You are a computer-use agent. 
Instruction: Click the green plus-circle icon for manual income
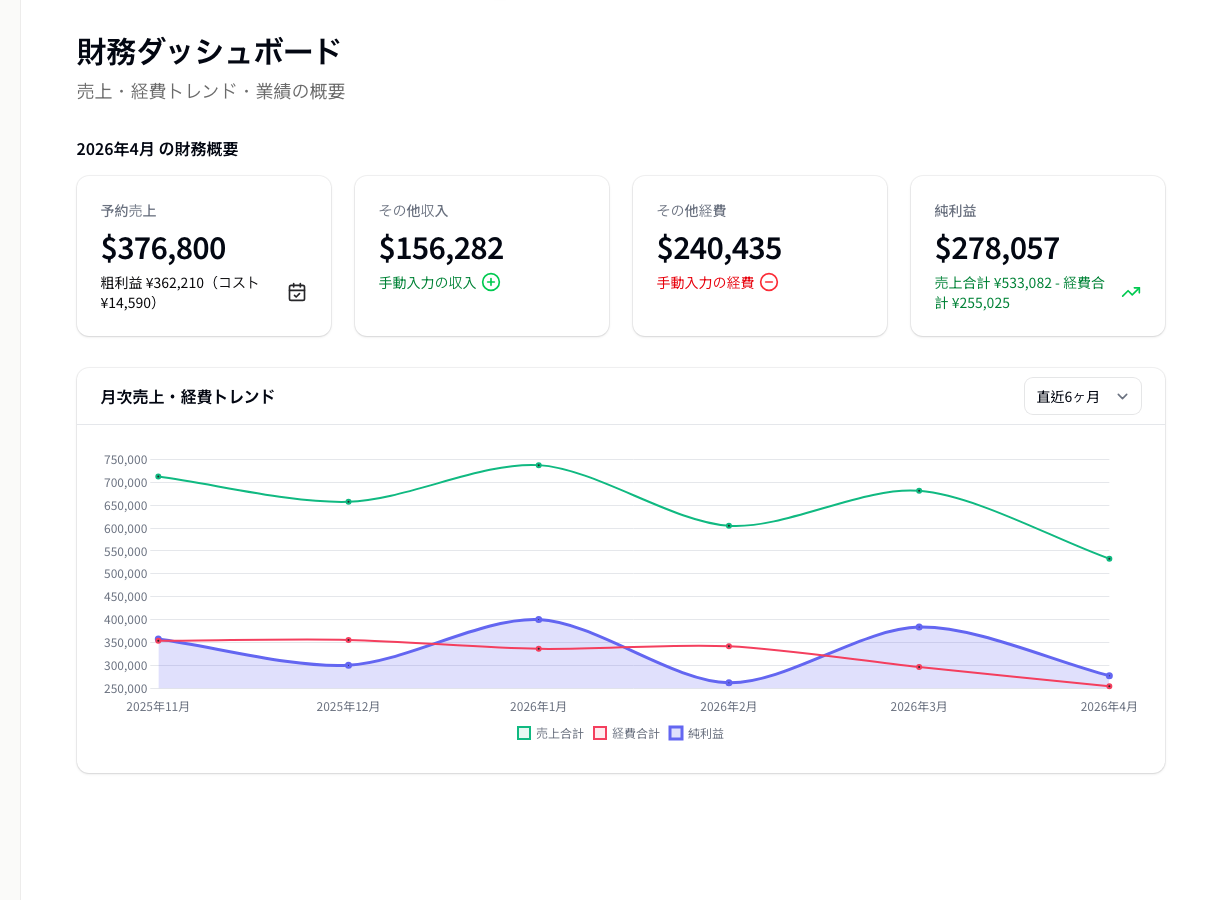(490, 282)
